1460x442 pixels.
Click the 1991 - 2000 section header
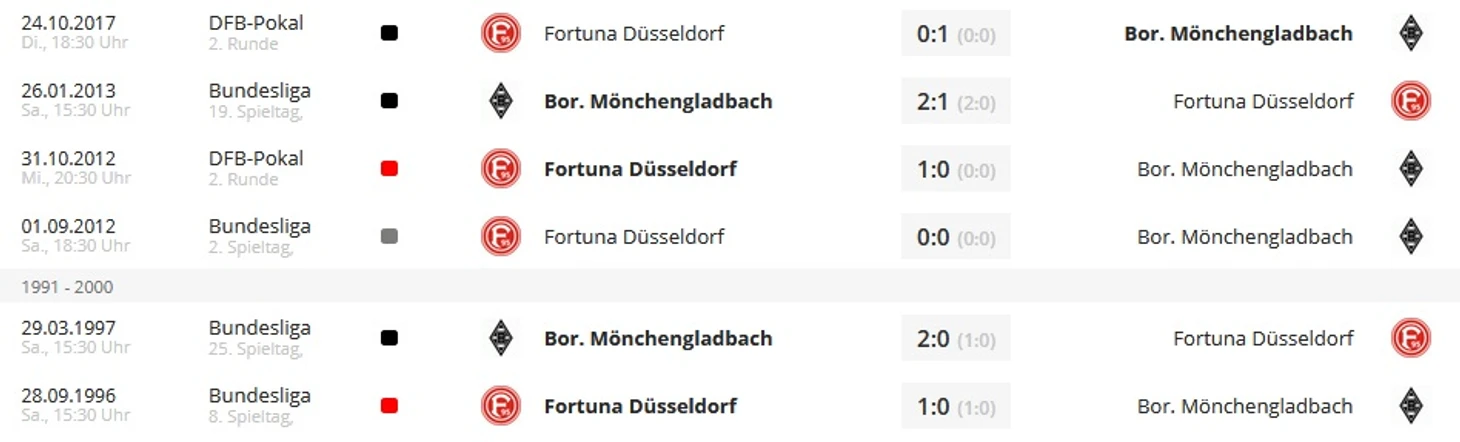pyautogui.click(x=67, y=287)
